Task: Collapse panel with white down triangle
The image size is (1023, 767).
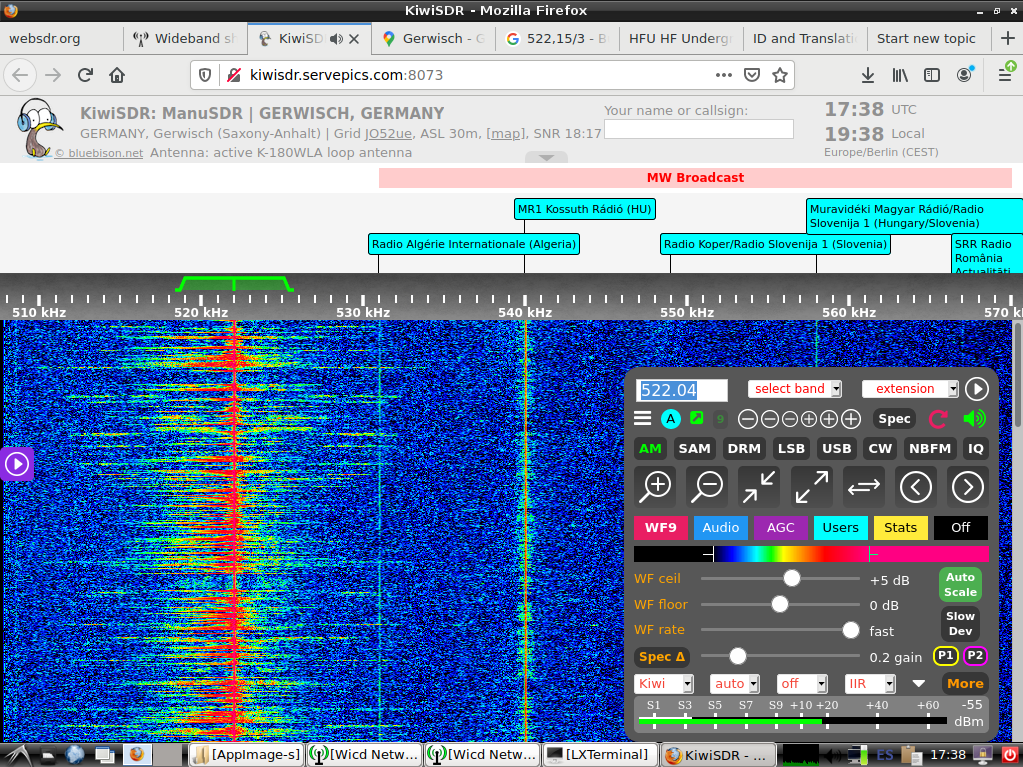Action: coord(919,684)
